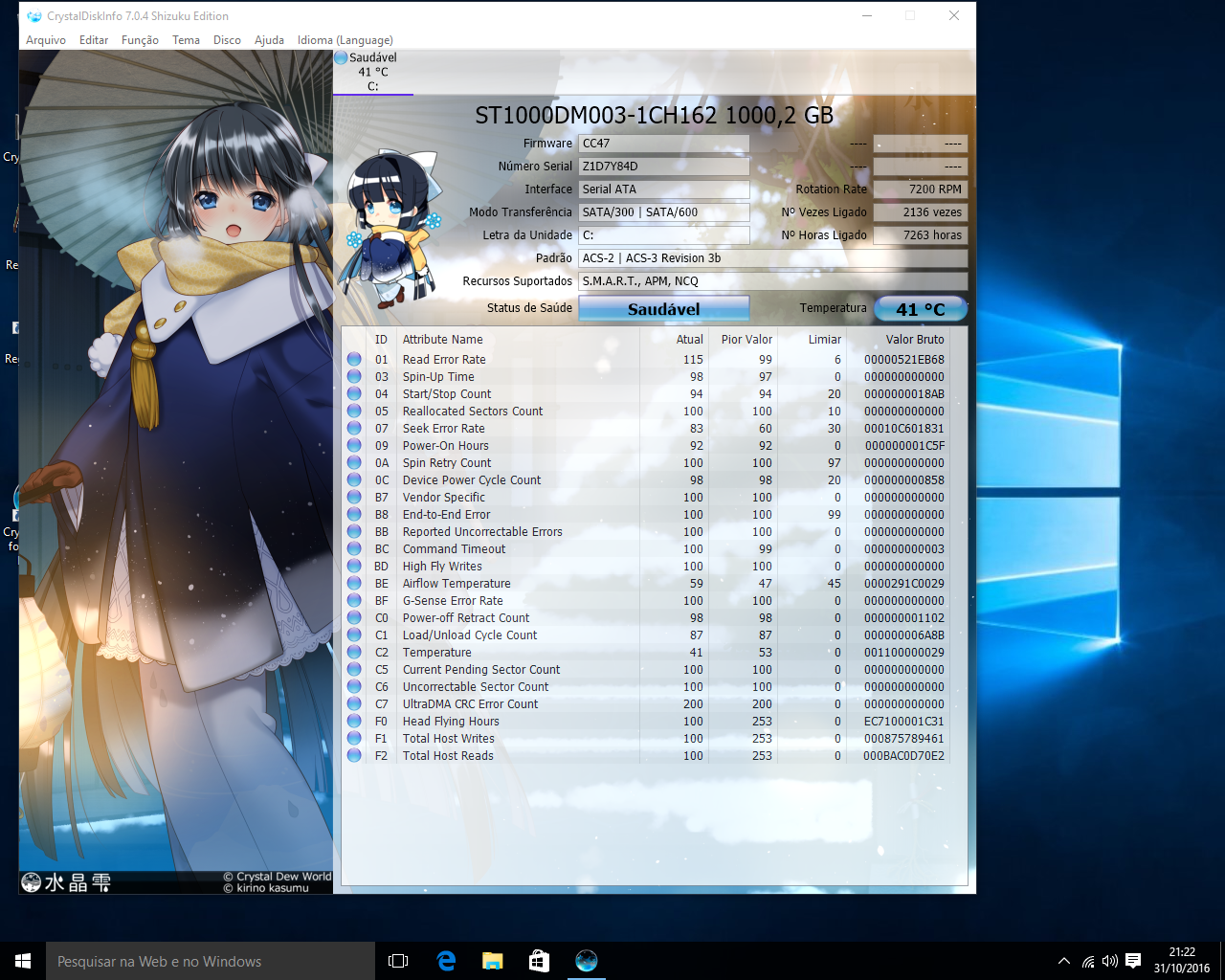Click the Power-off Retract Count orb
This screenshot has height=980, width=1225.
(x=354, y=618)
